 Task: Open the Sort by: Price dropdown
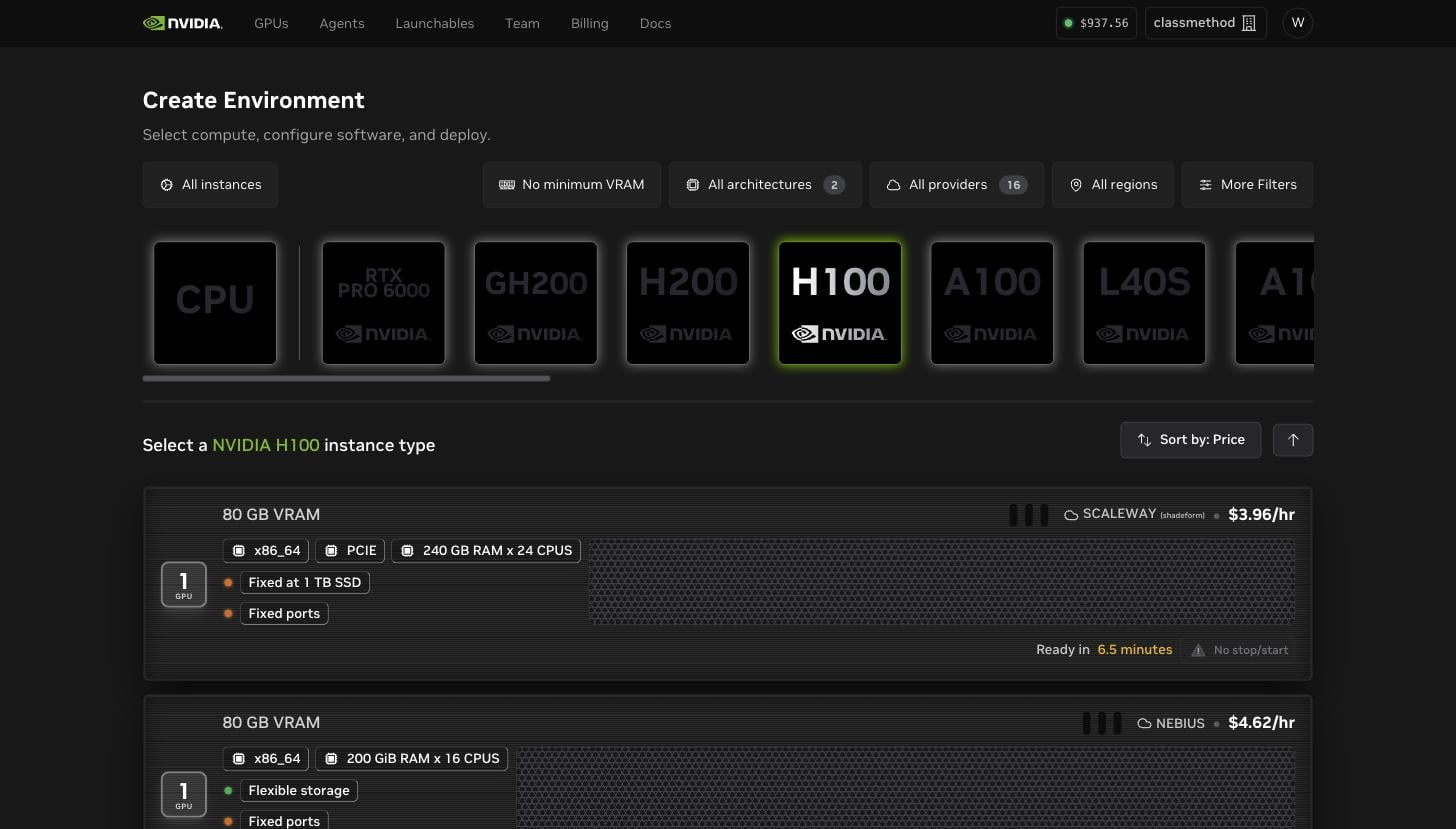pos(1191,440)
